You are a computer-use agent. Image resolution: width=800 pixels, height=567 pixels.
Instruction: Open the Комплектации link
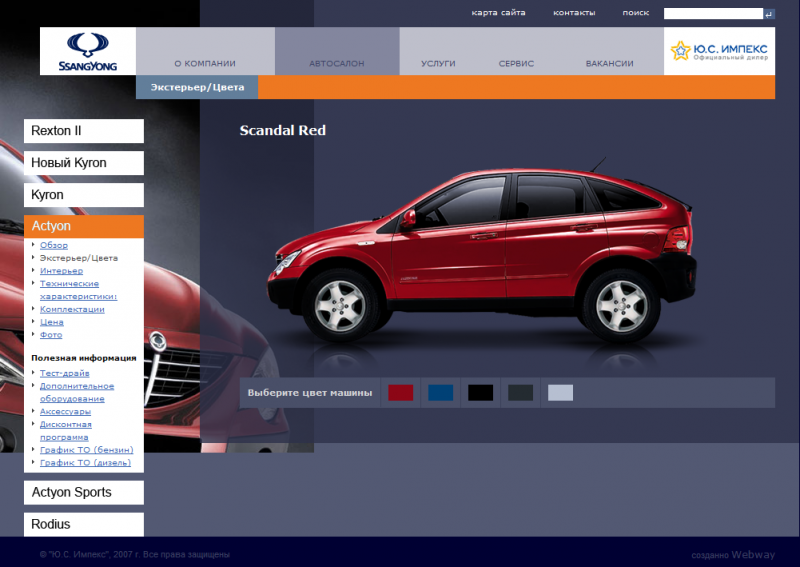(x=72, y=309)
